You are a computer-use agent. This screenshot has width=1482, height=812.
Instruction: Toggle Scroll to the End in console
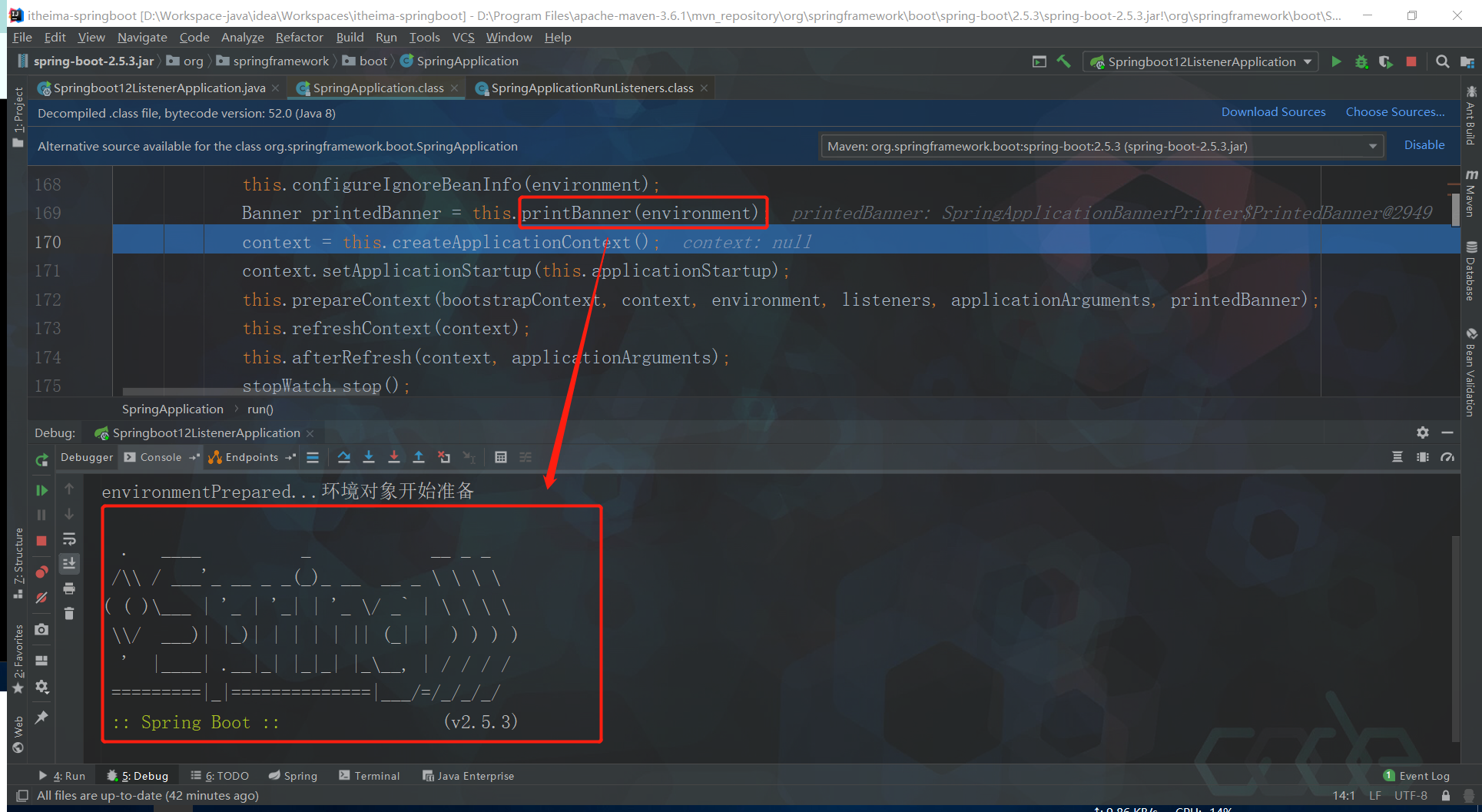69,563
